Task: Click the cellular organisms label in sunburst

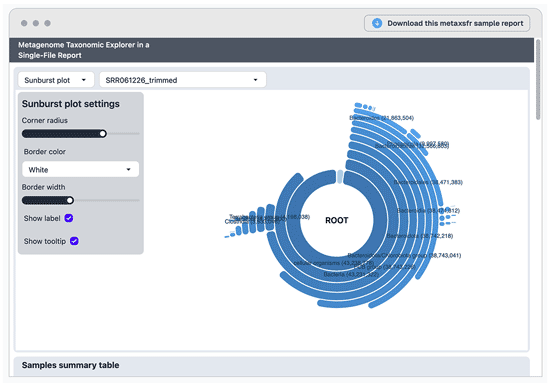Action: 333,263
